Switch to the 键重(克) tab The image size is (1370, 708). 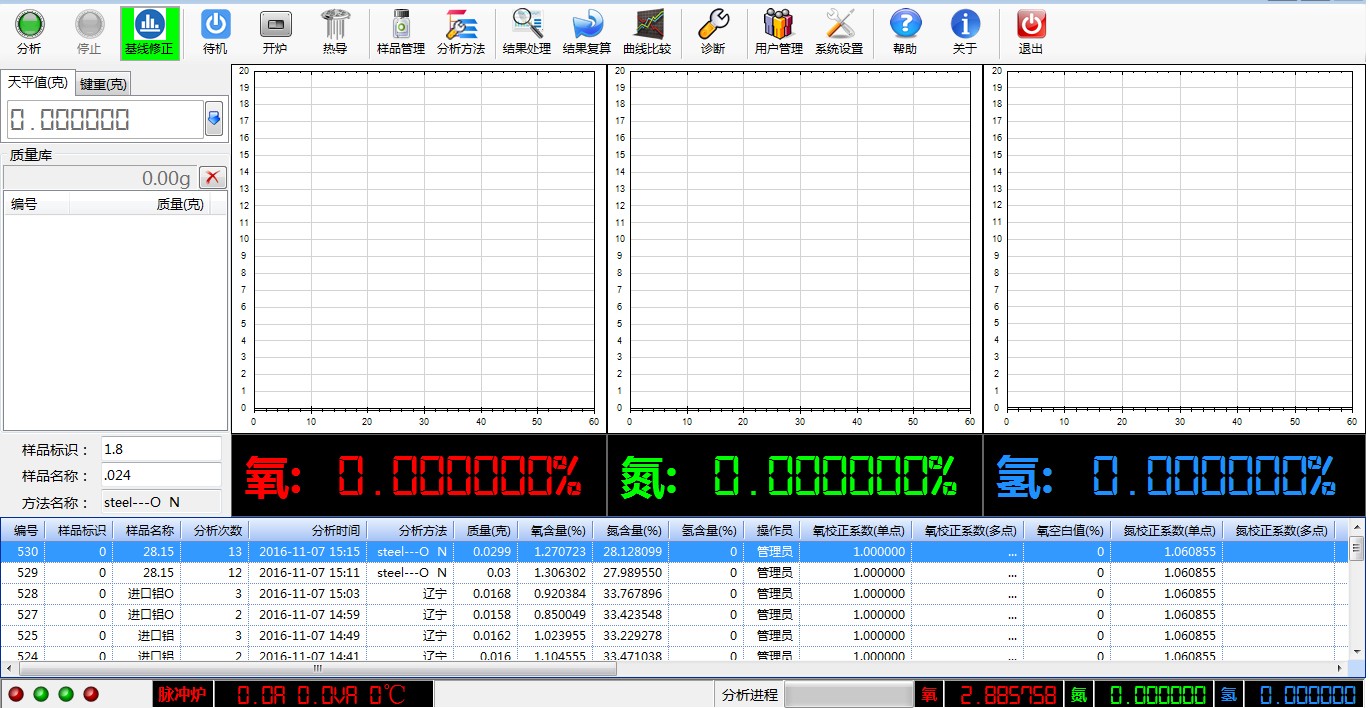pos(104,85)
